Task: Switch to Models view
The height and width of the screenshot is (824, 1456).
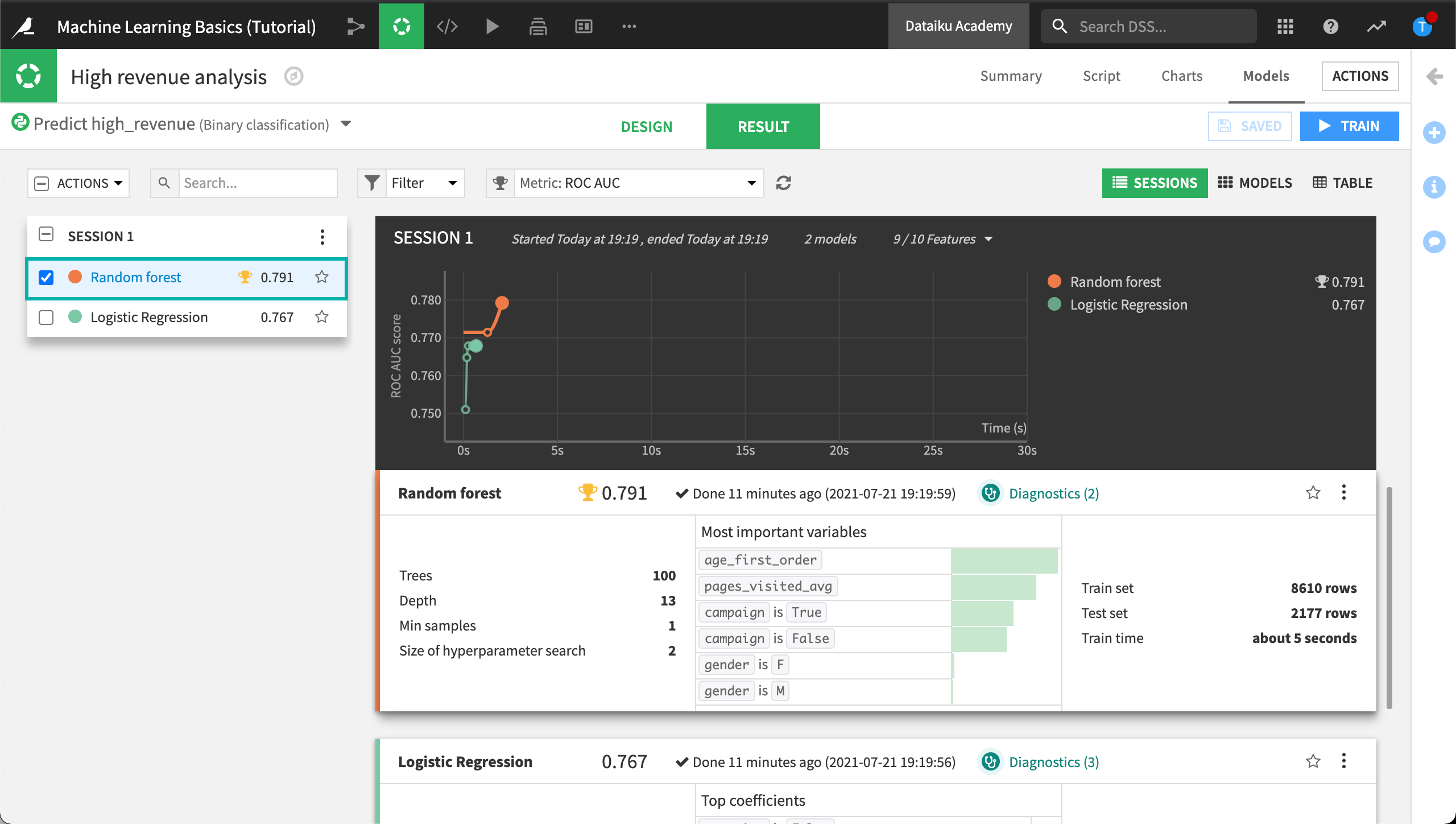Action: pyautogui.click(x=1255, y=183)
